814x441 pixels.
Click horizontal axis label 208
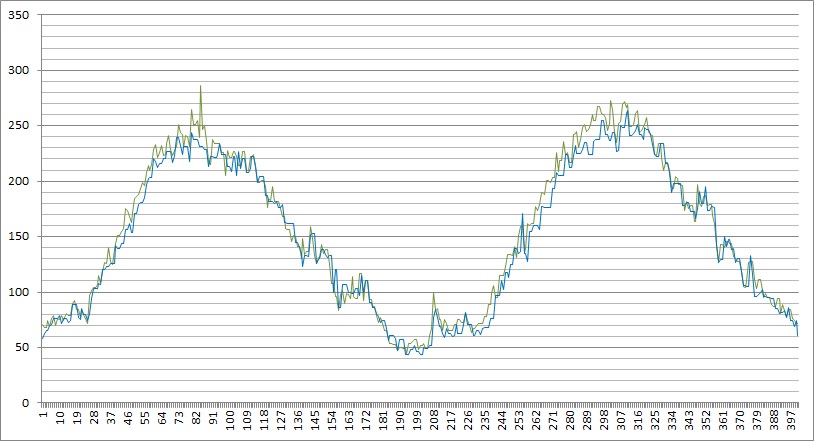[x=434, y=421]
